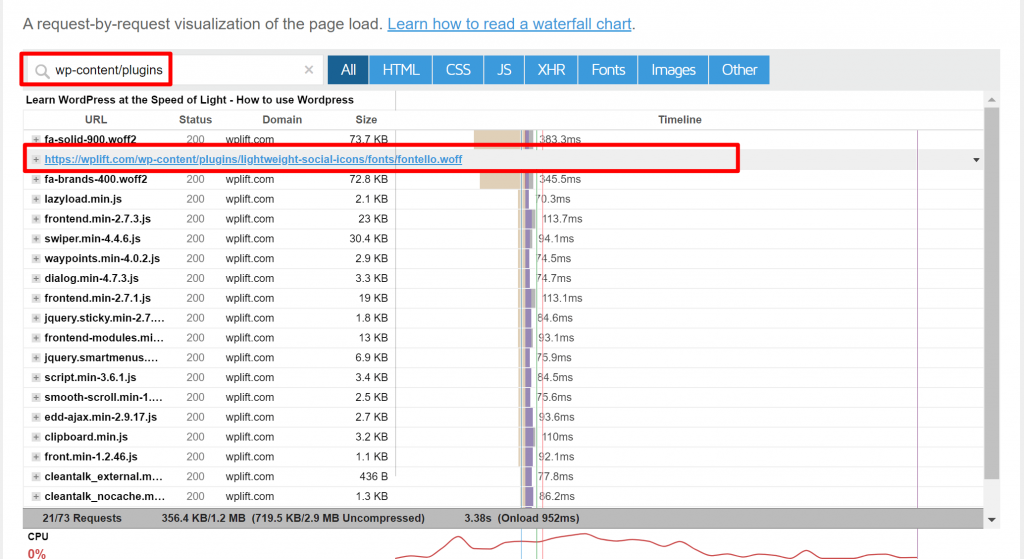Expand the fa-brands-400.woff2 request row

pos(36,179)
